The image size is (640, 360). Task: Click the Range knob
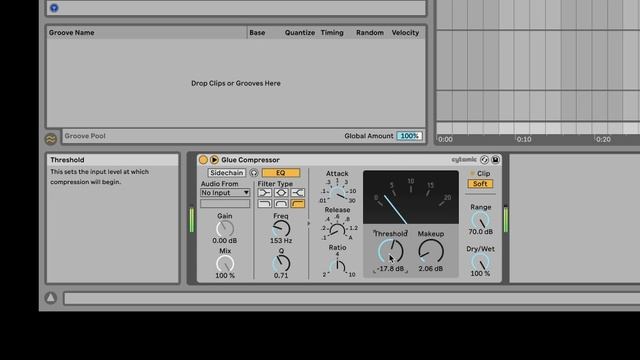tap(480, 220)
